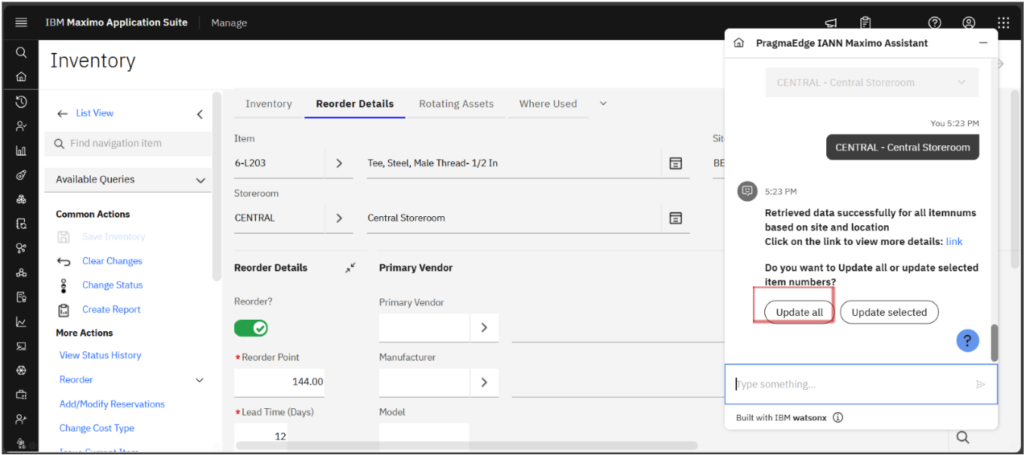Minimize the Maximo Assistant chat panel
Screen dimensions: 1024x455
coord(983,43)
